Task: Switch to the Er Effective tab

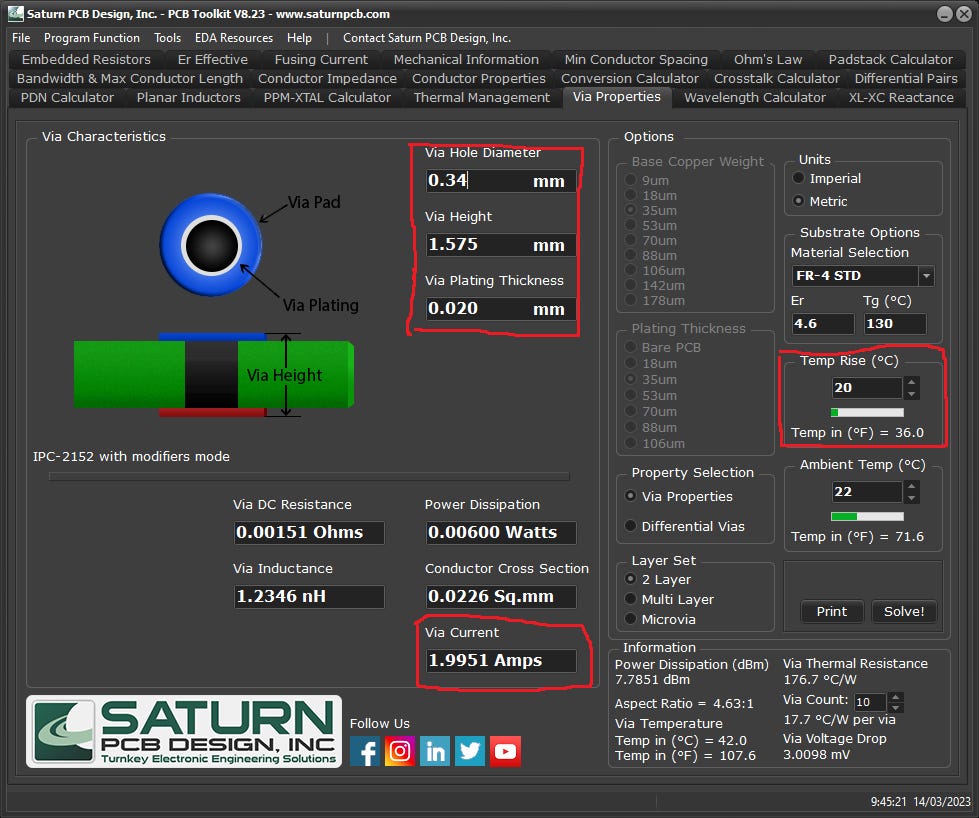Action: click(x=212, y=59)
